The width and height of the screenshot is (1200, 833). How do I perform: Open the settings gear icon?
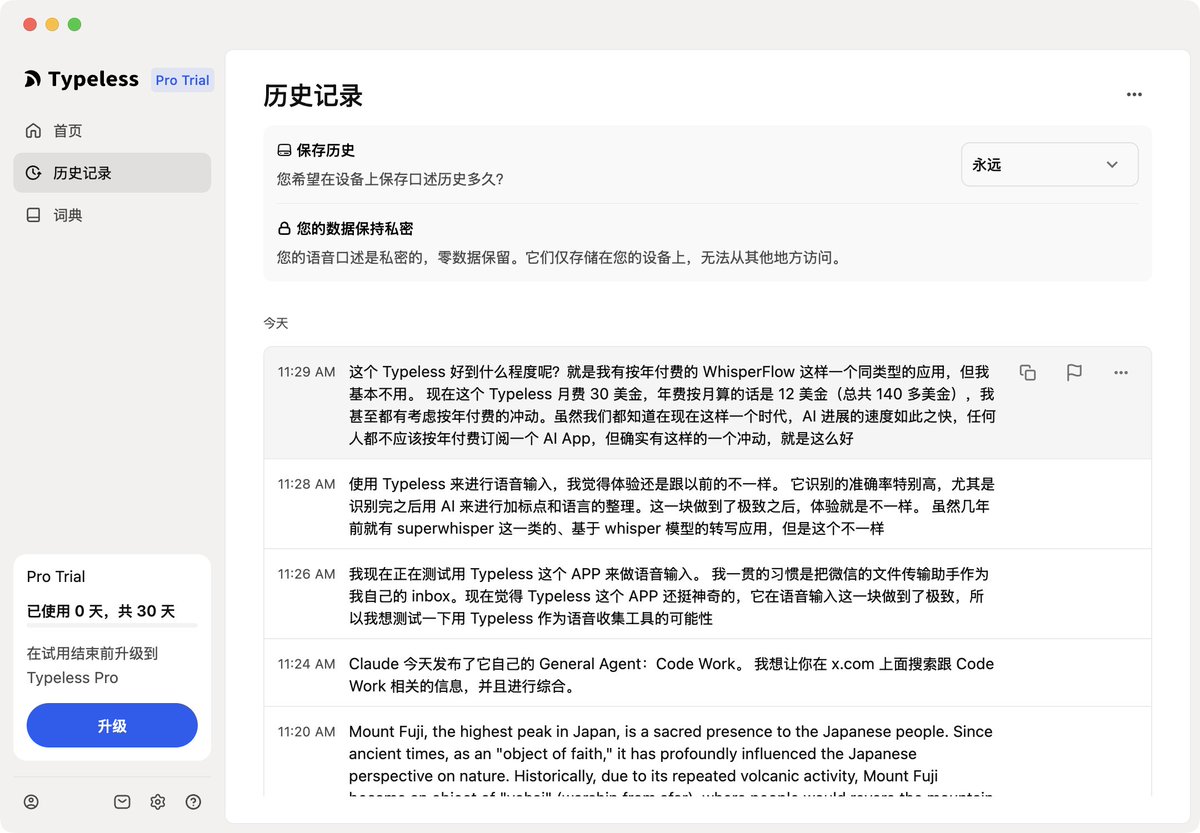157,802
